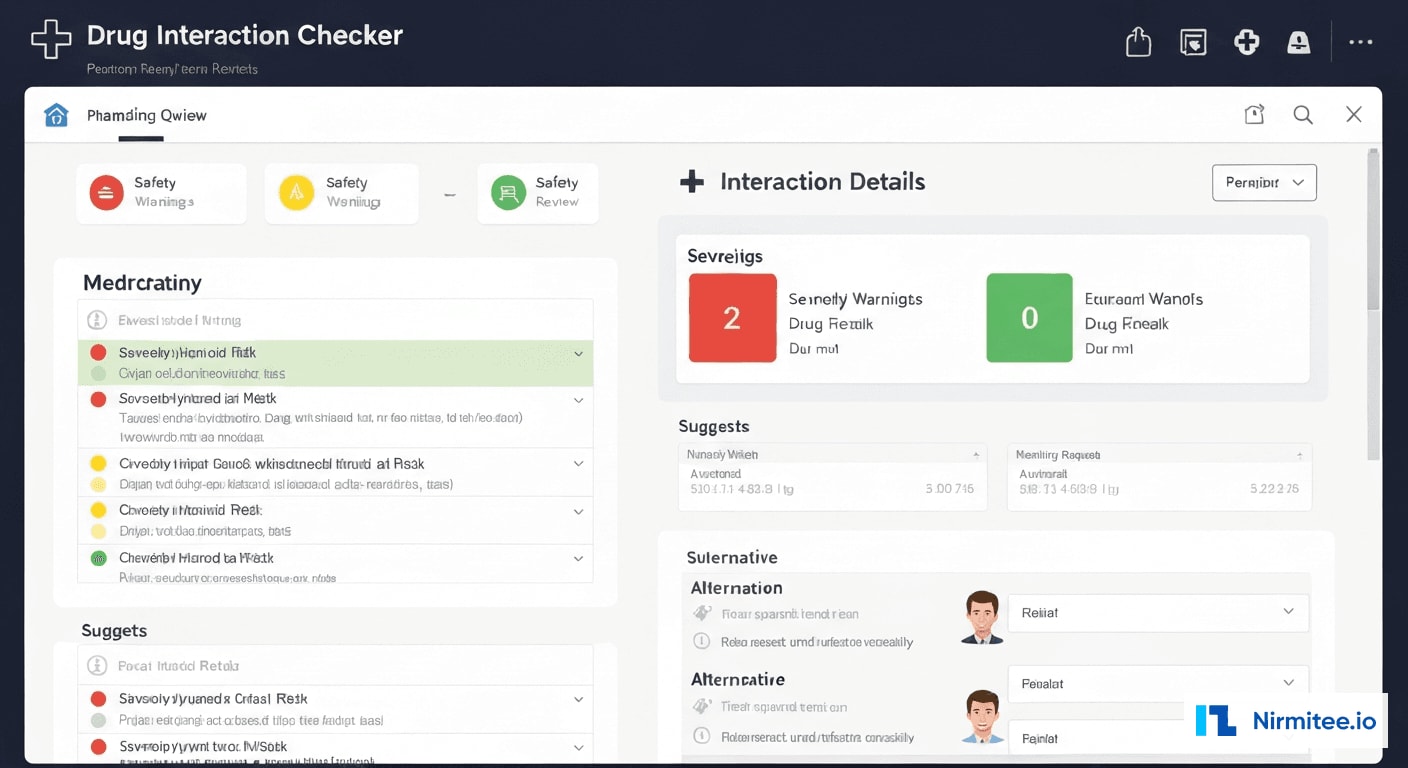1408x768 pixels.
Task: Click the red Safety Warnings shield icon
Action: click(x=105, y=192)
